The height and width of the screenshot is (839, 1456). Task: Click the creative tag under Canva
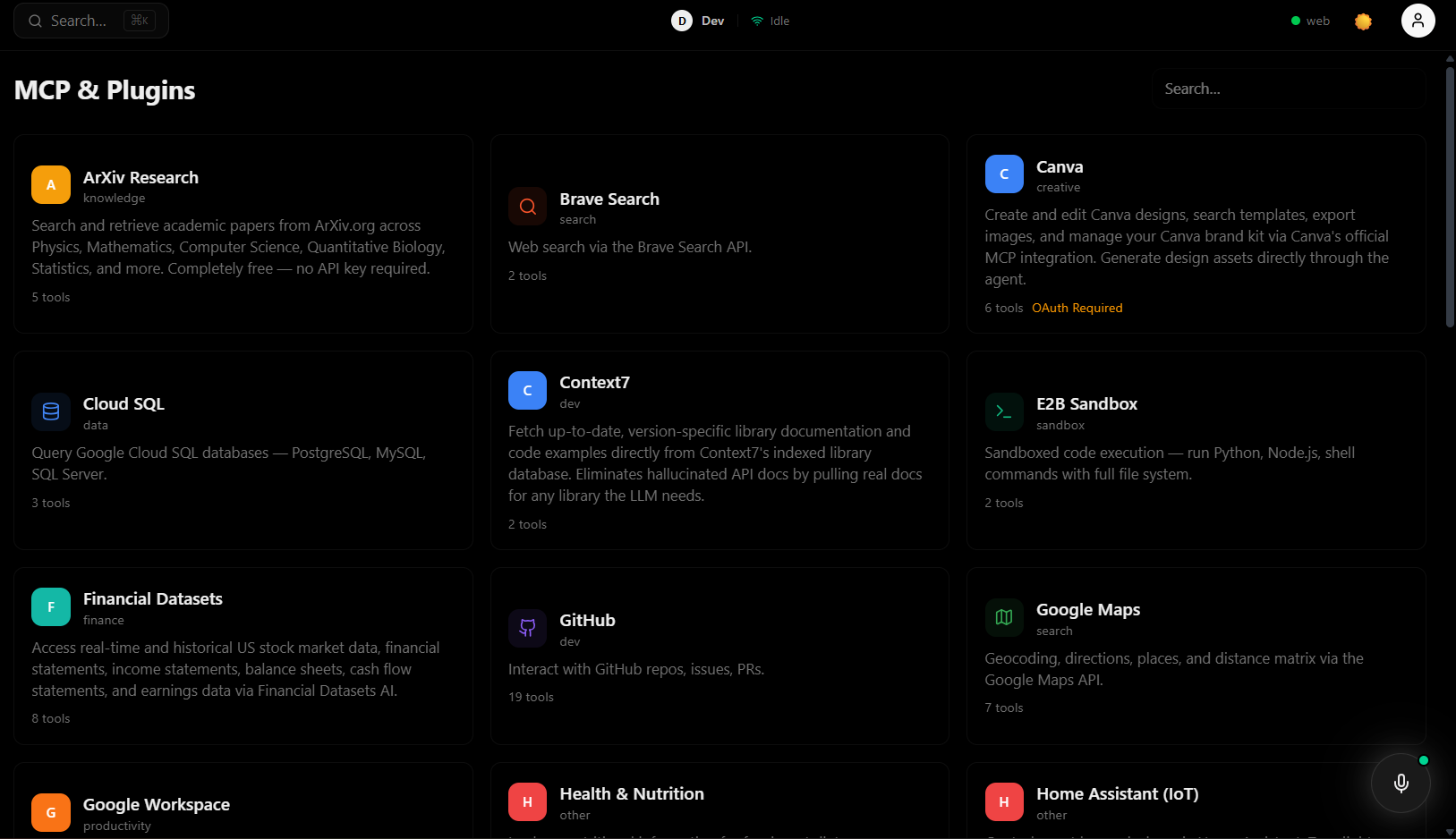tap(1058, 187)
